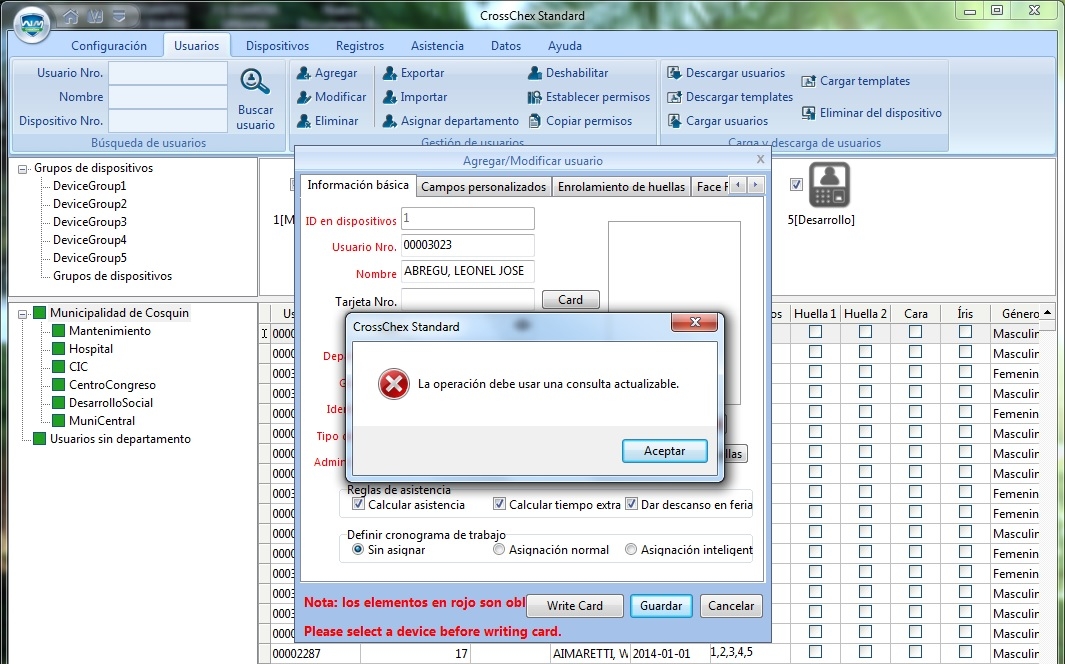Viewport: 1065px width, 664px height.
Task: Check Huella 1 checkbox in first row
Action: (816, 332)
